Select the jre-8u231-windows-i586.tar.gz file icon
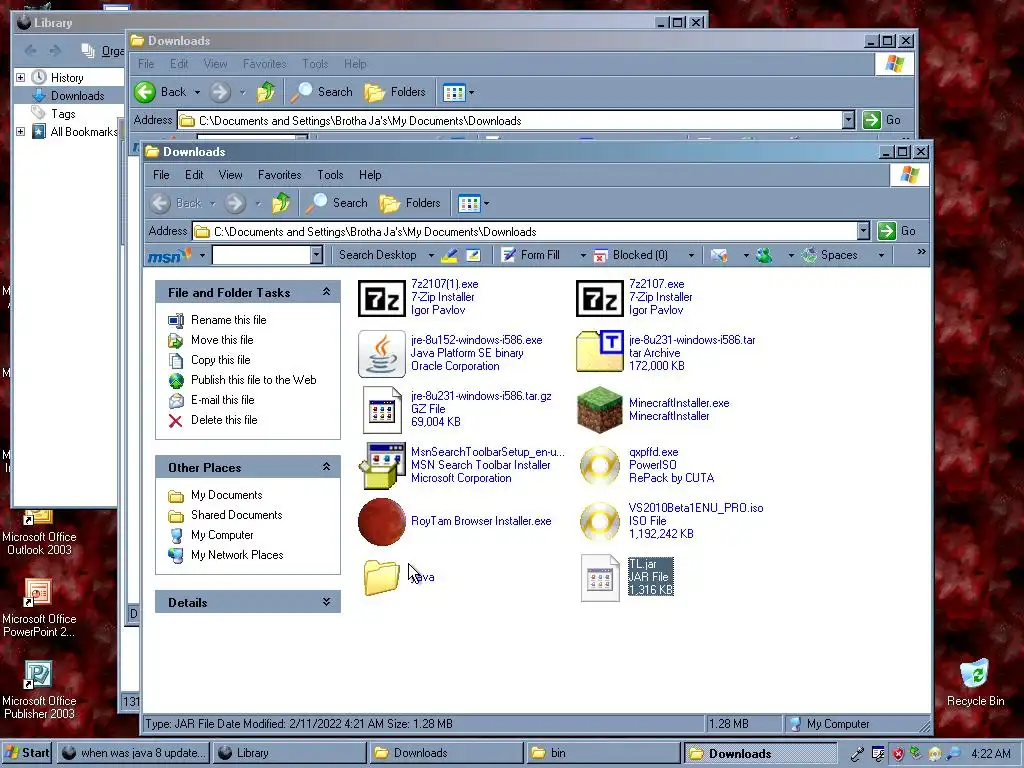The height and width of the screenshot is (768, 1024). click(382, 410)
